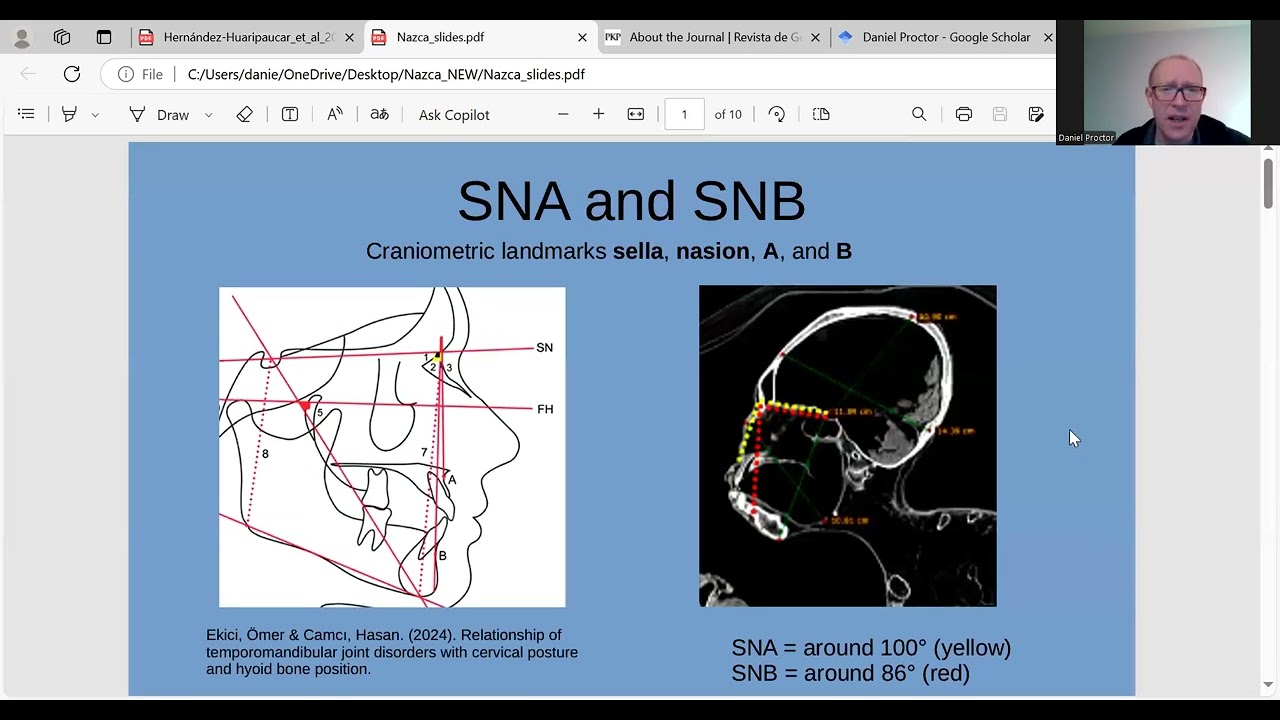Click the 'Craniometric landmarks' subtitle text
1280x720 pixels.
(x=609, y=251)
